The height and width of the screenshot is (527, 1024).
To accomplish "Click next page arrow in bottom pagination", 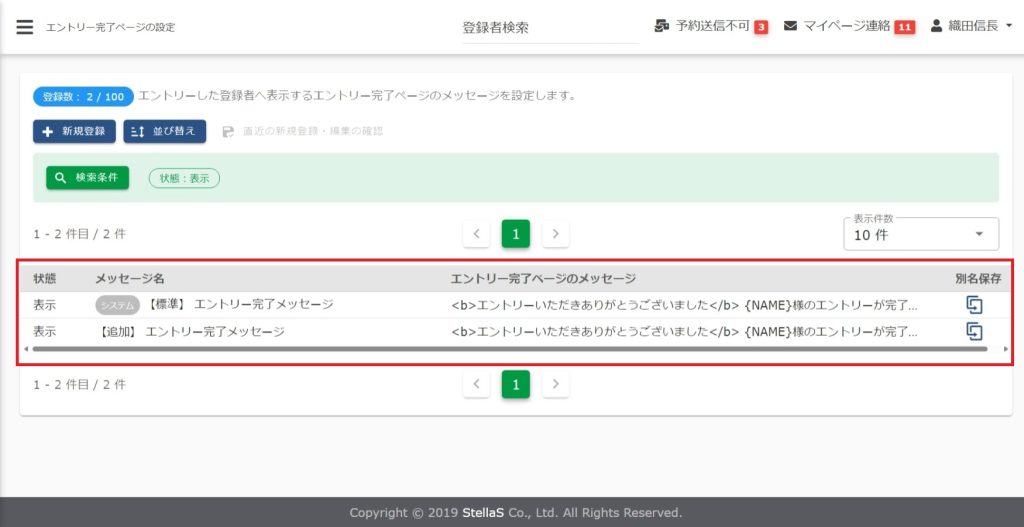I will (x=556, y=384).
